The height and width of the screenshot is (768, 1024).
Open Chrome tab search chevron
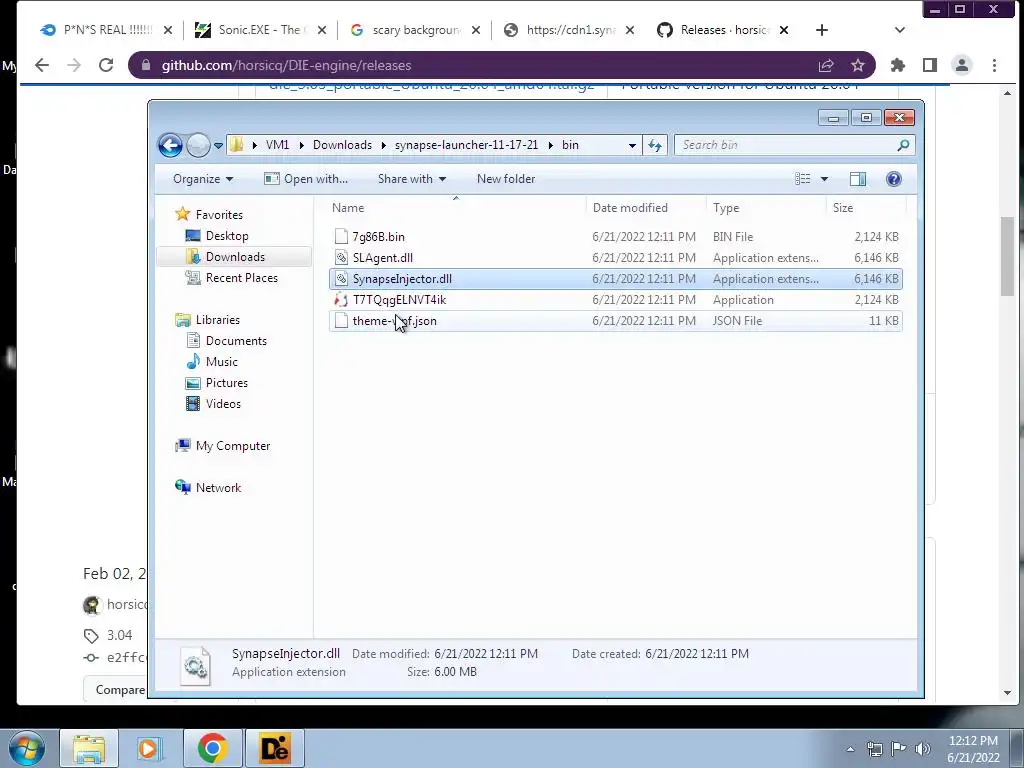[899, 30]
